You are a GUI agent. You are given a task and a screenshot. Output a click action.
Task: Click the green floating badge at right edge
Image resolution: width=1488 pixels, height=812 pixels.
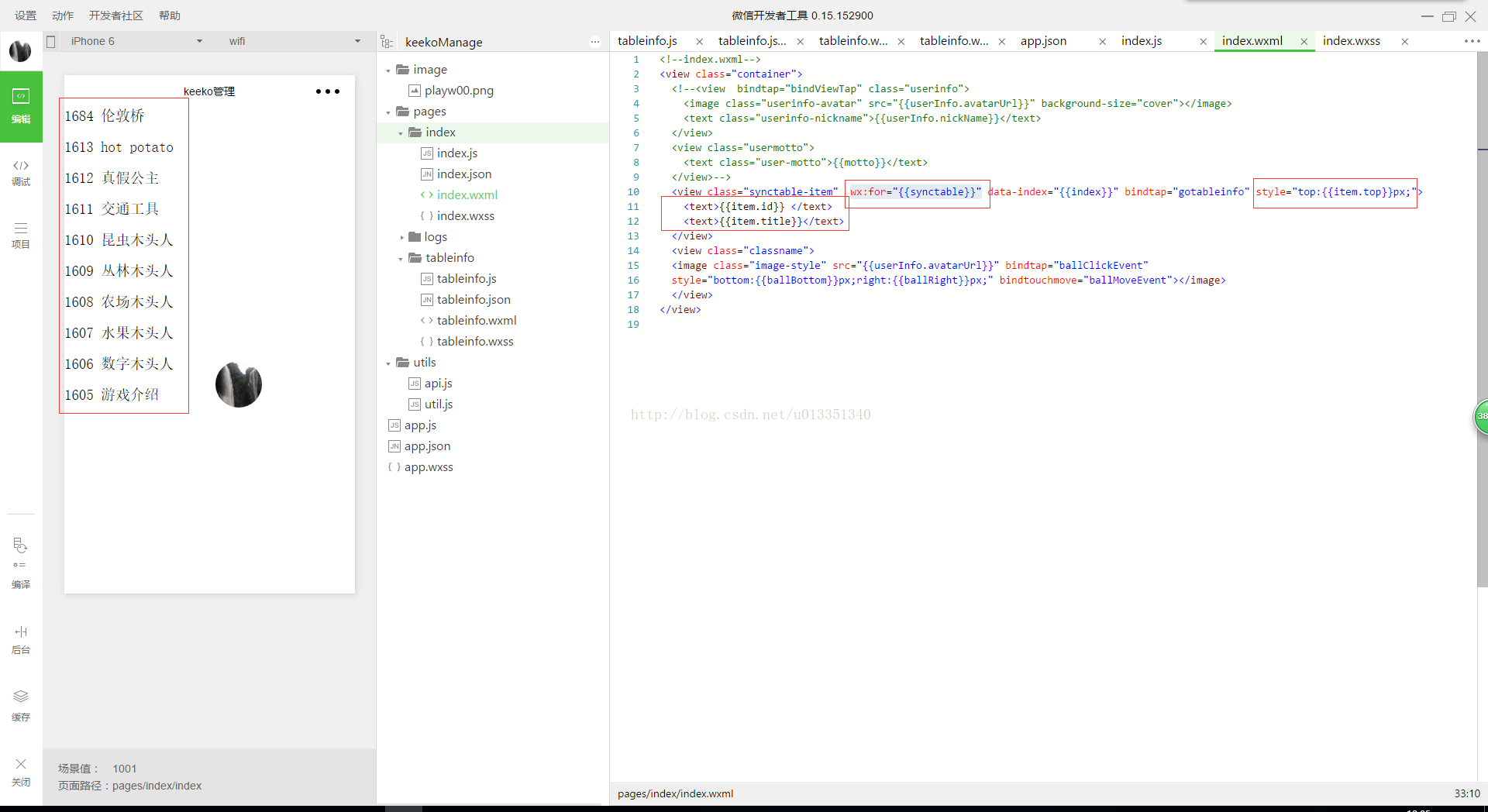[x=1481, y=417]
